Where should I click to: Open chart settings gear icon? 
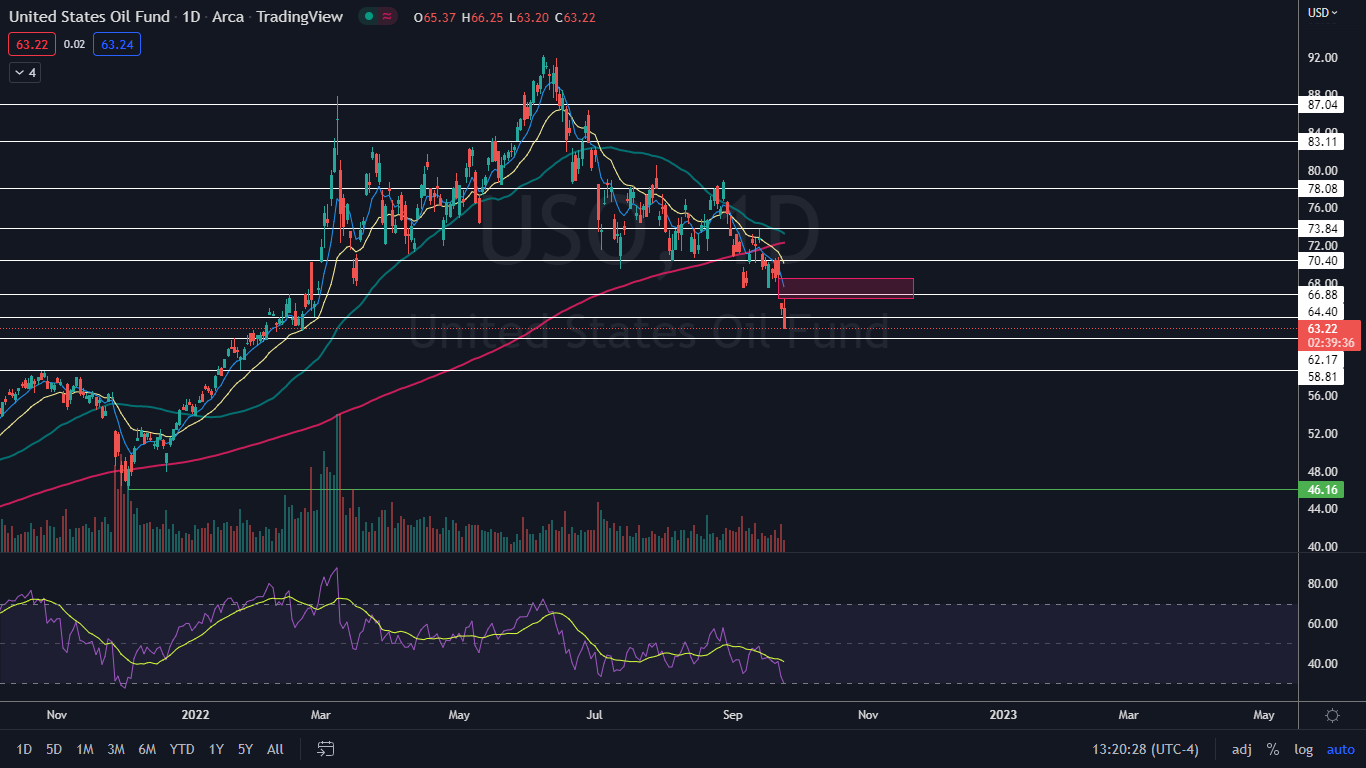[x=1332, y=715]
